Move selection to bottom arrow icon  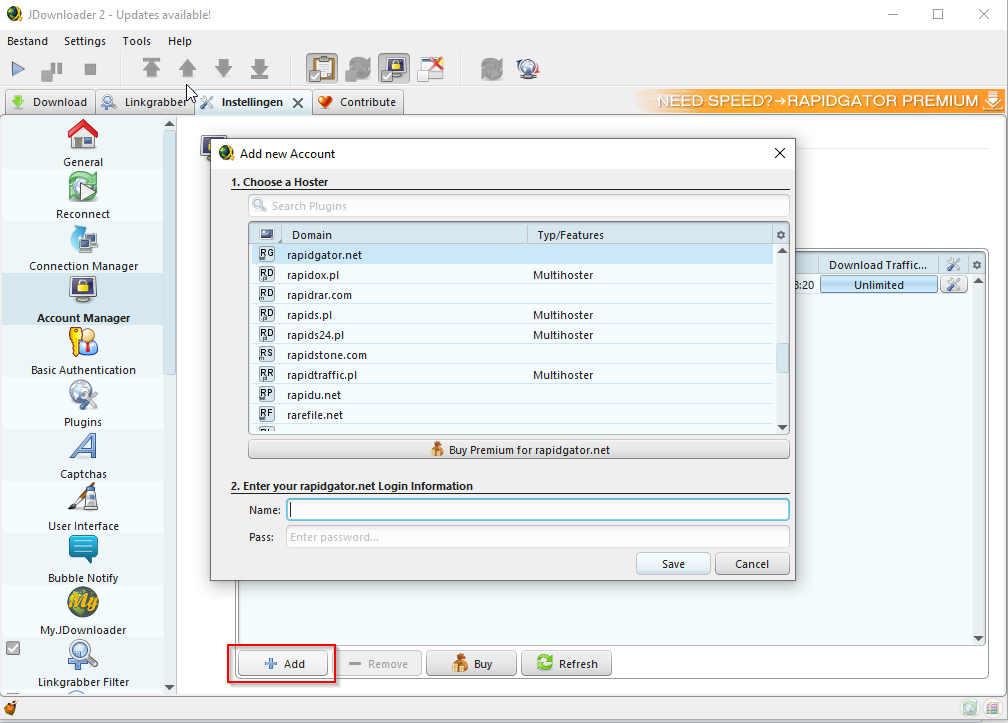pyautogui.click(x=259, y=68)
